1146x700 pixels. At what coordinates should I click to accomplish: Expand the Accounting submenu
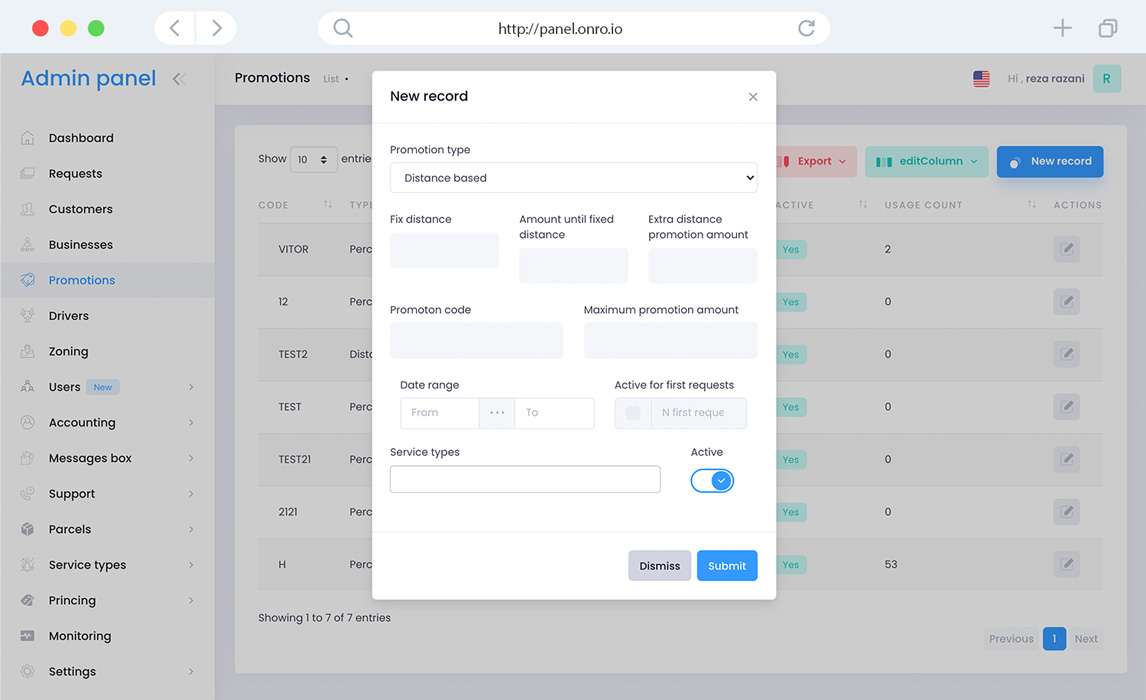click(x=190, y=423)
